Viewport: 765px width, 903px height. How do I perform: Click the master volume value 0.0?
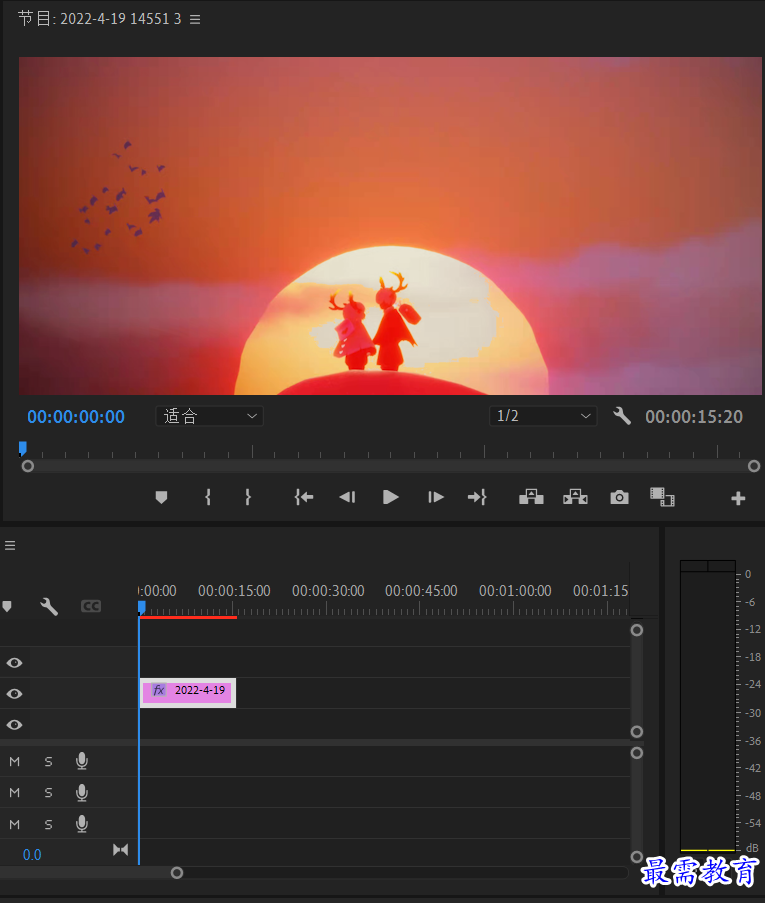click(x=32, y=855)
